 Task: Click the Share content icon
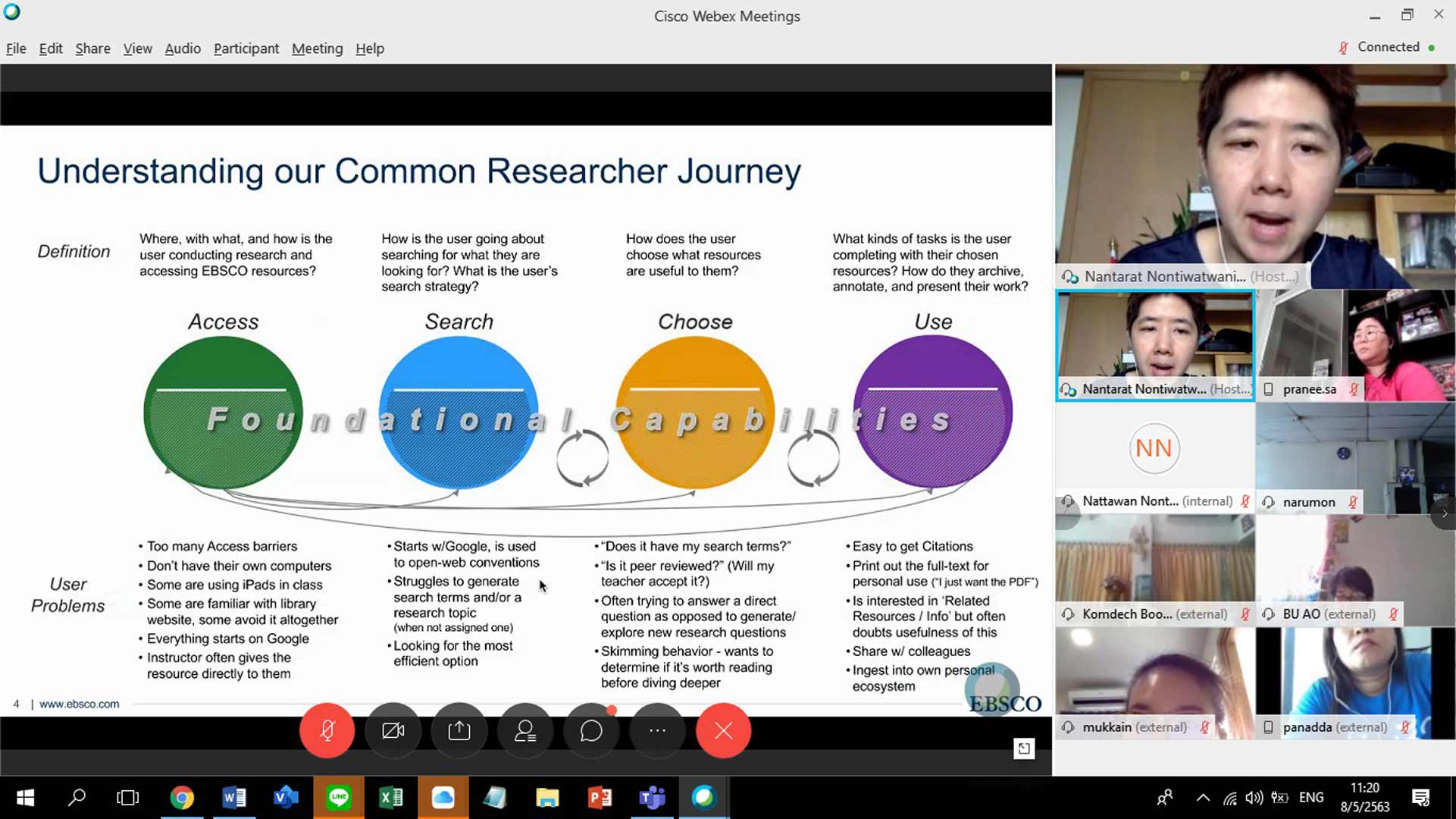click(459, 730)
